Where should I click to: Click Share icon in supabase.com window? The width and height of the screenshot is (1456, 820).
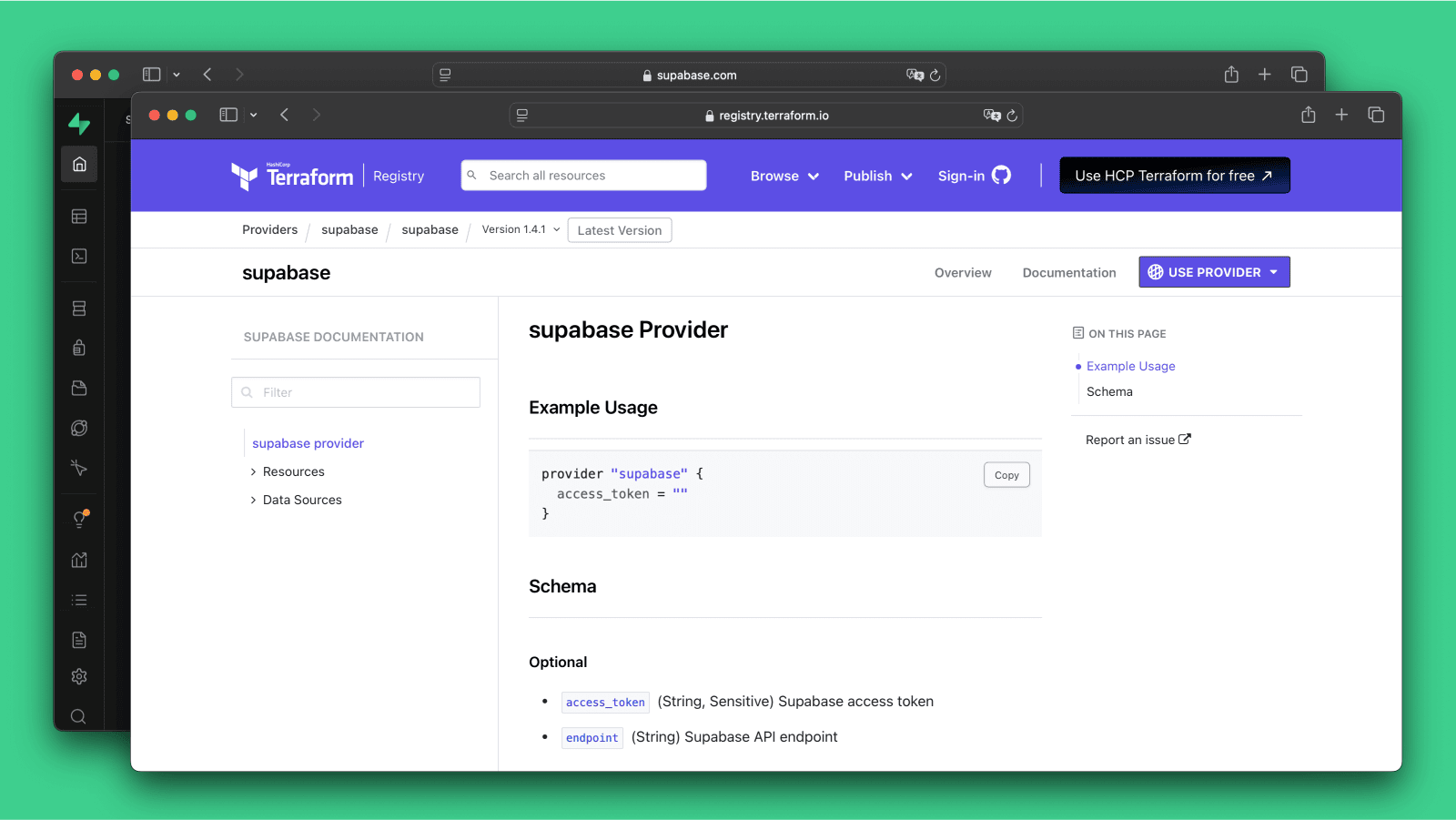coord(1231,75)
